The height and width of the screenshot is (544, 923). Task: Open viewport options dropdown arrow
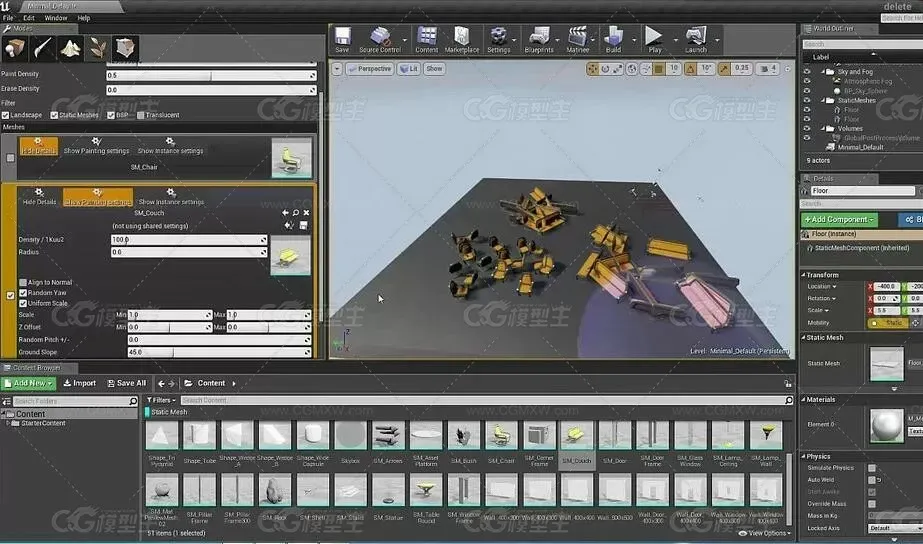(337, 69)
